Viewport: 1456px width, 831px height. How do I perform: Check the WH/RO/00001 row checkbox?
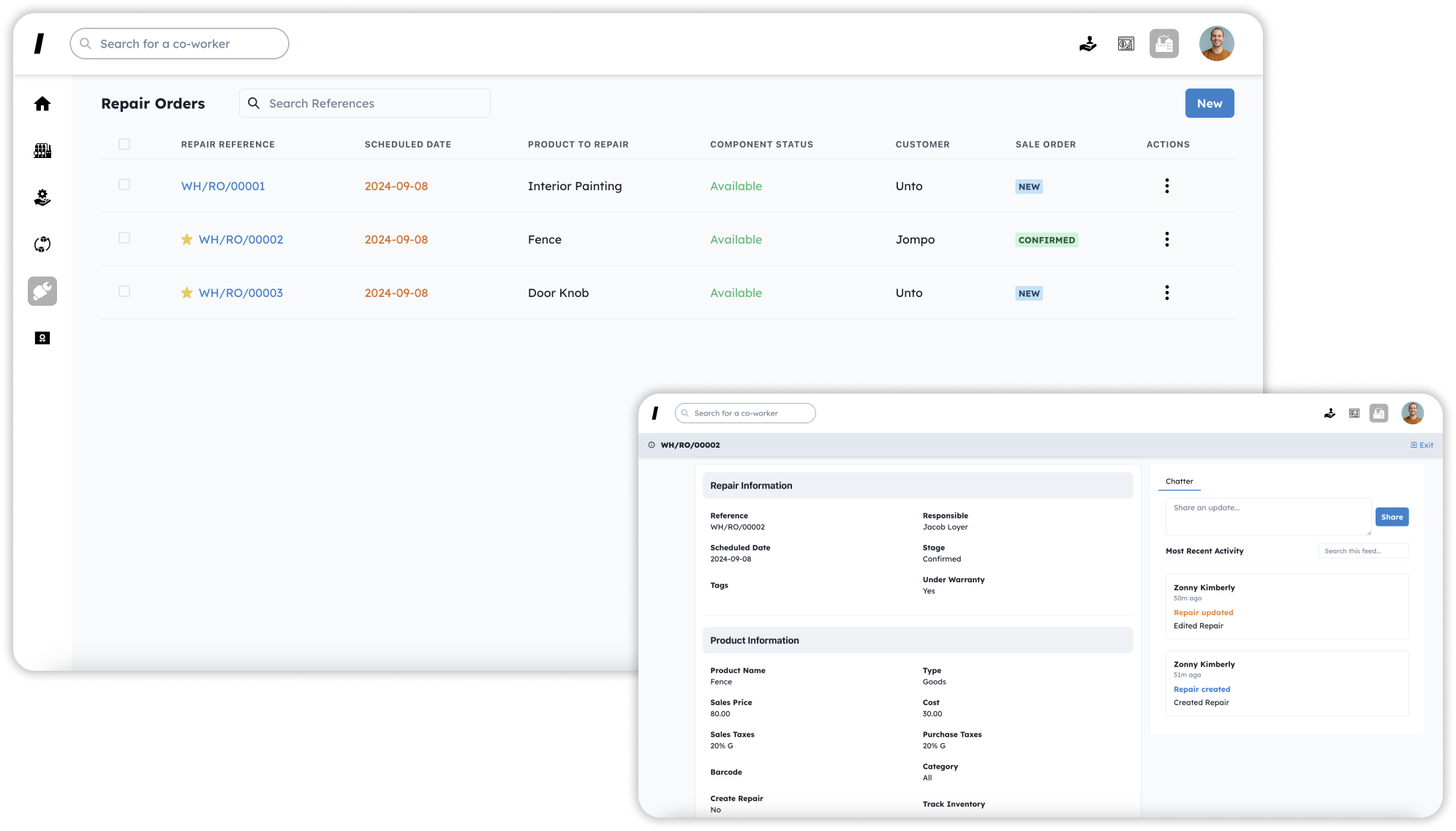(x=124, y=184)
